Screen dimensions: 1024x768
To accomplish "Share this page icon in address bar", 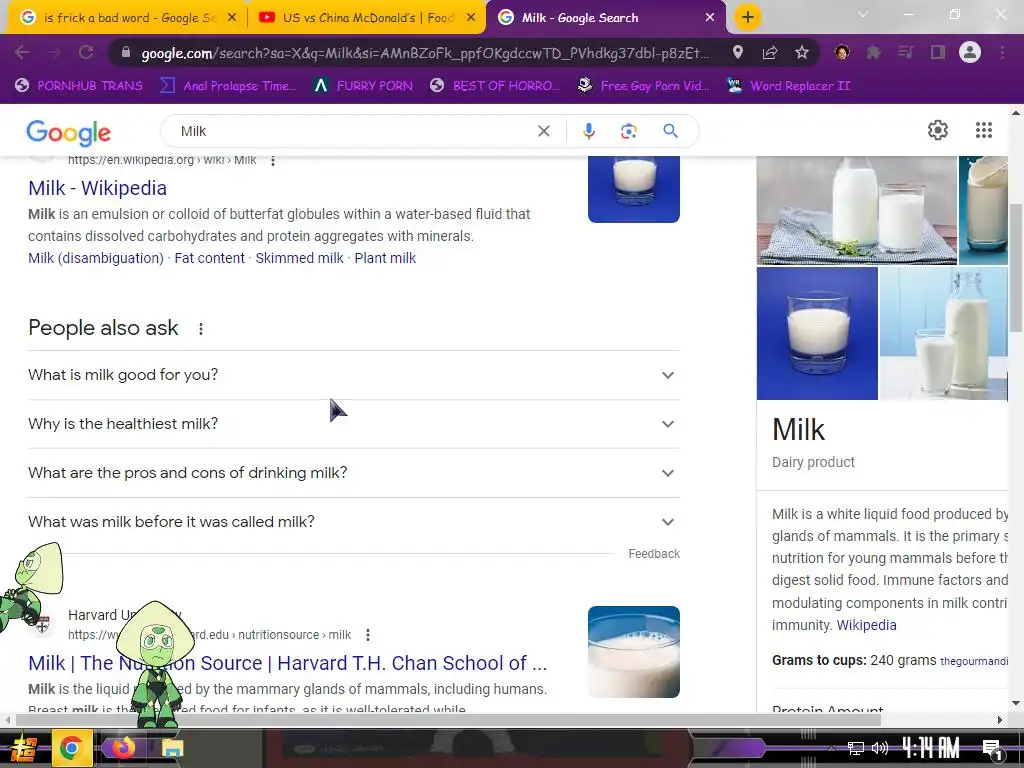I will [x=770, y=52].
